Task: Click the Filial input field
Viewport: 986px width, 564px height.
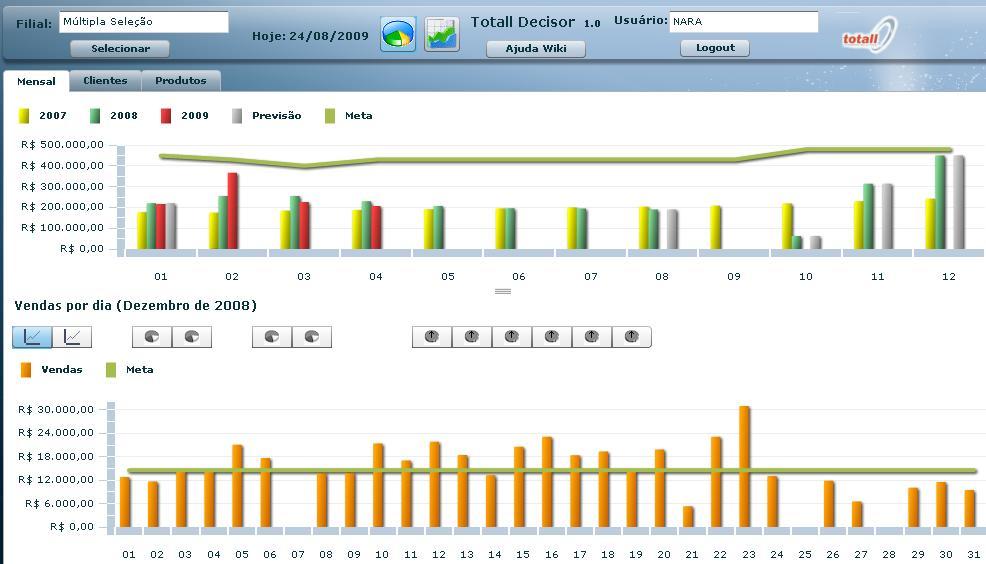Action: pos(143,21)
